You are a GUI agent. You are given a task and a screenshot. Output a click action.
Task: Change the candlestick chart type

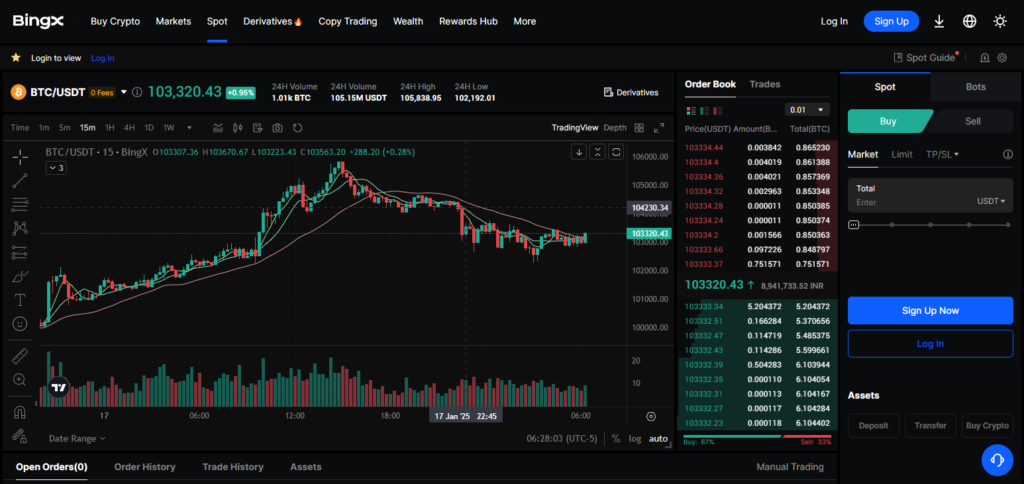[x=238, y=127]
